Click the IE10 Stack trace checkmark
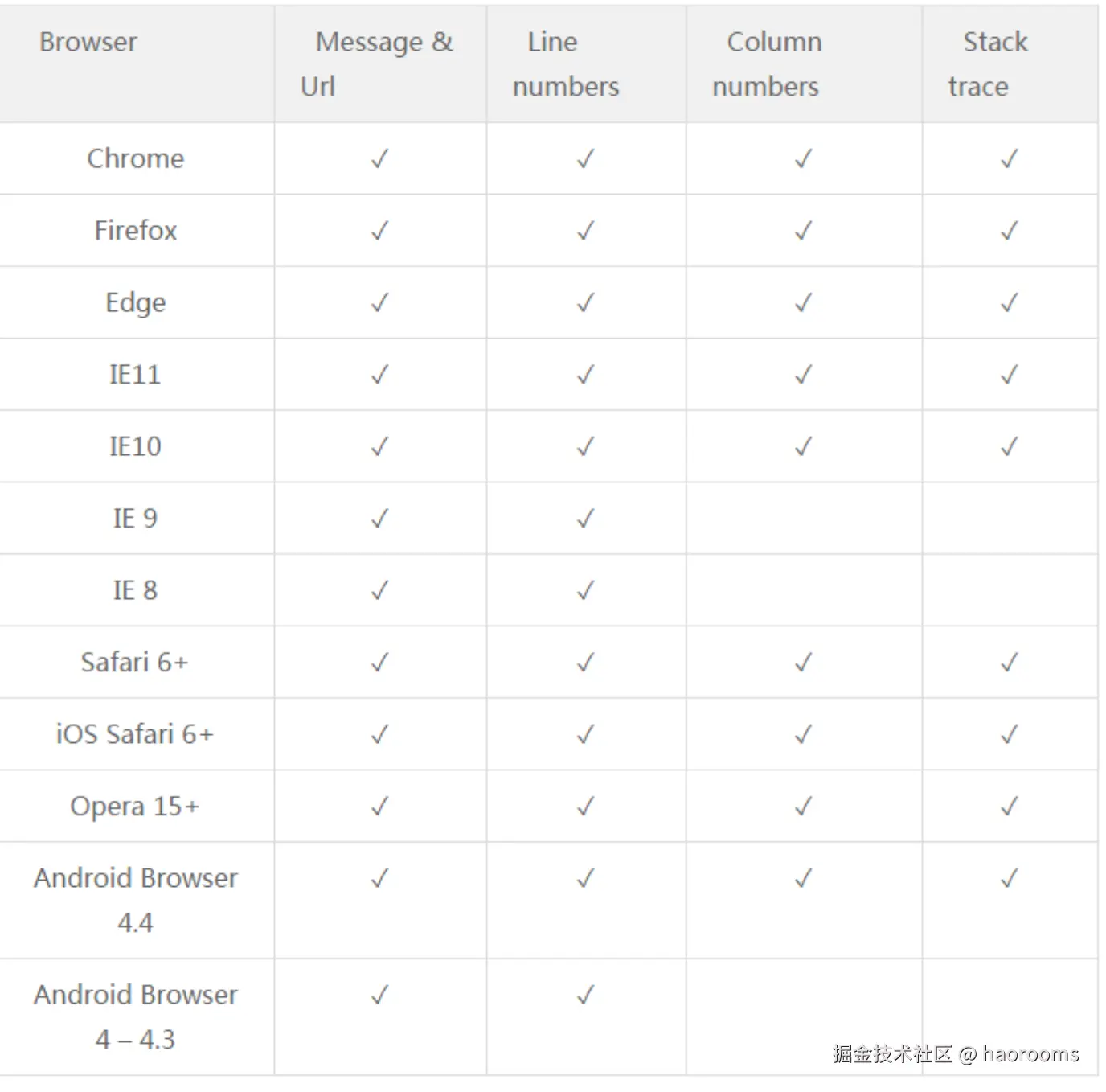Image resolution: width=1106 pixels, height=1092 pixels. coord(1010,446)
